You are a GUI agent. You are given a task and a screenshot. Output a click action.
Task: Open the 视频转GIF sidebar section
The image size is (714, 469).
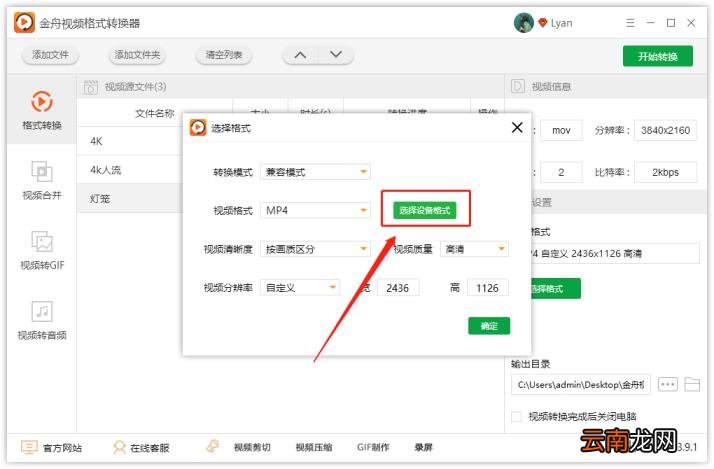[42, 250]
